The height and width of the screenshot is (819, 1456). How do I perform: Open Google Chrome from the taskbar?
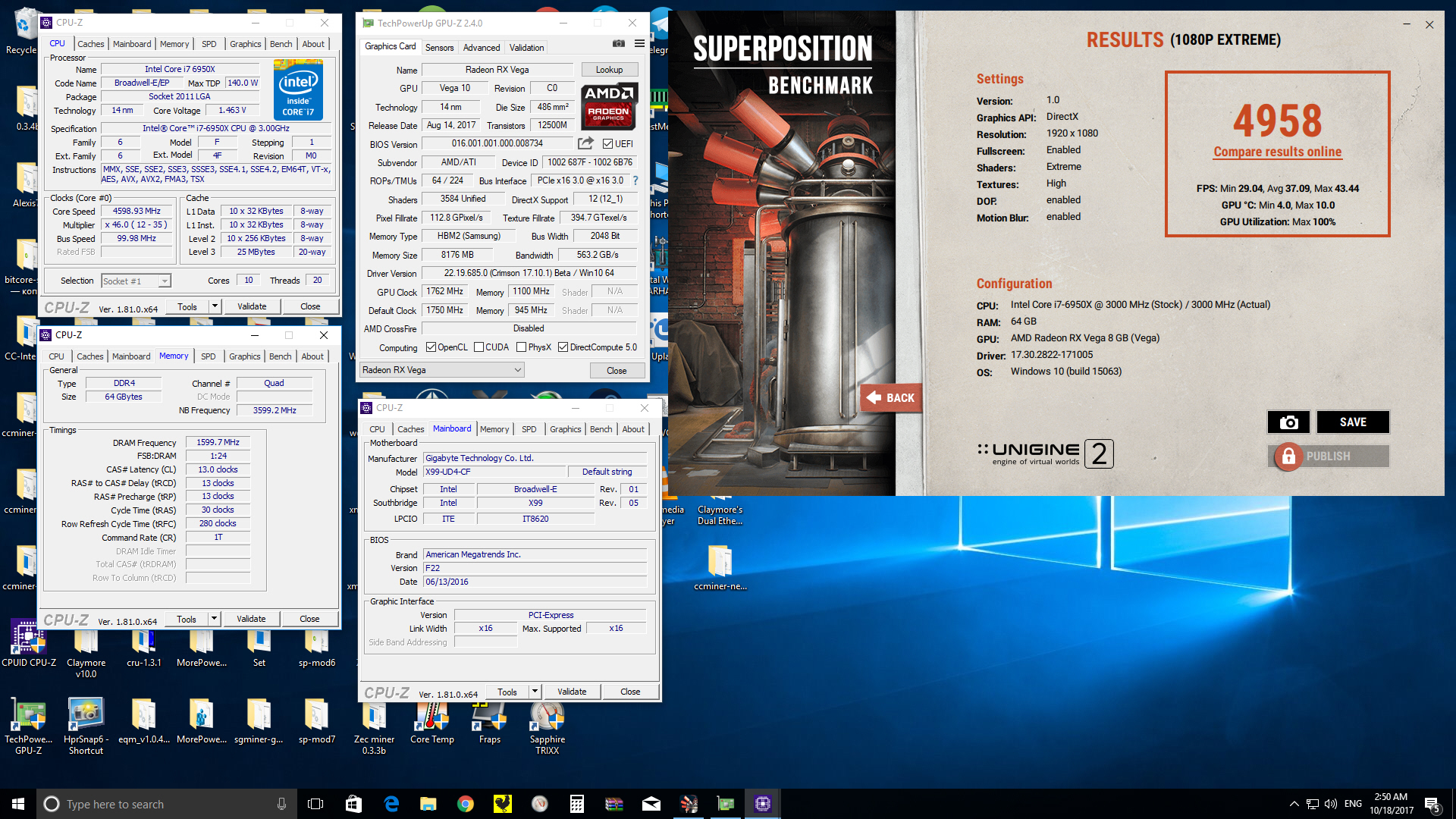[465, 804]
